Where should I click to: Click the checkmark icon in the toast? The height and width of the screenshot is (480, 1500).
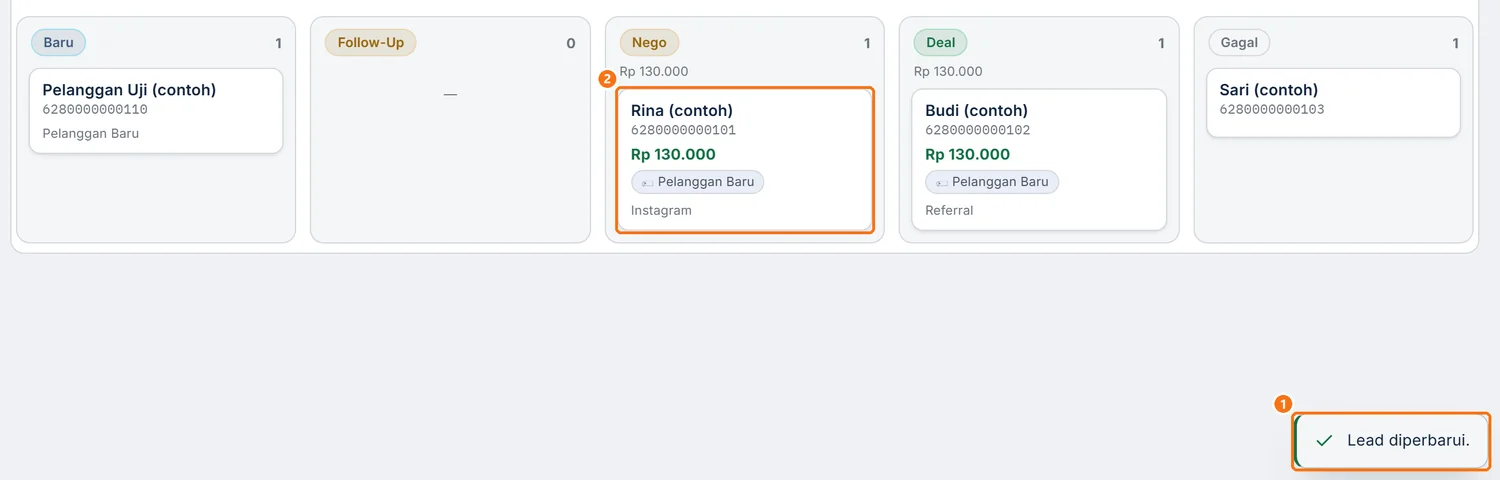(x=1324, y=441)
